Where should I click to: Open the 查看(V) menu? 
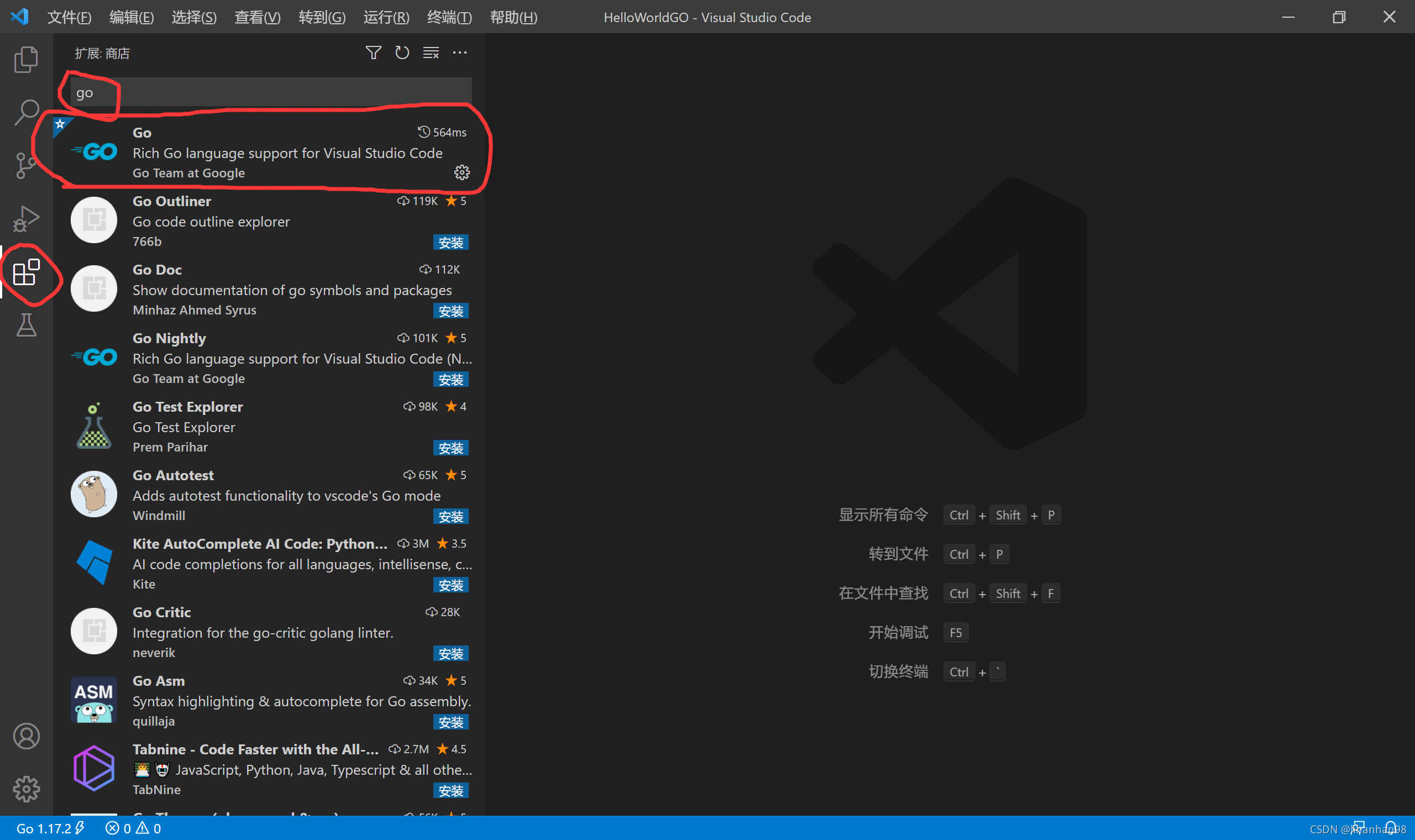click(257, 17)
